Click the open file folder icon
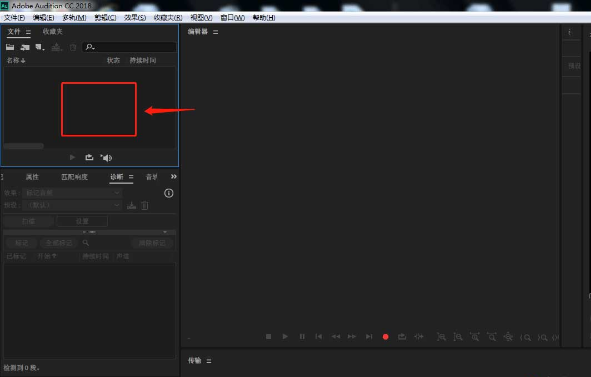 pos(10,47)
